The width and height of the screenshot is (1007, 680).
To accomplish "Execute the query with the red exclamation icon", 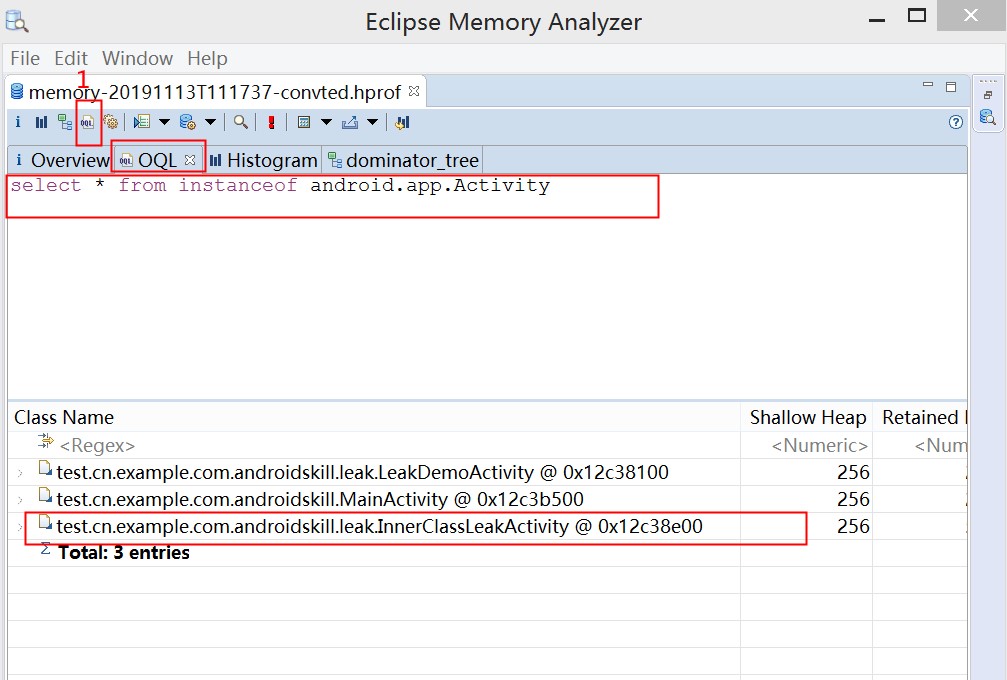I will tap(272, 122).
